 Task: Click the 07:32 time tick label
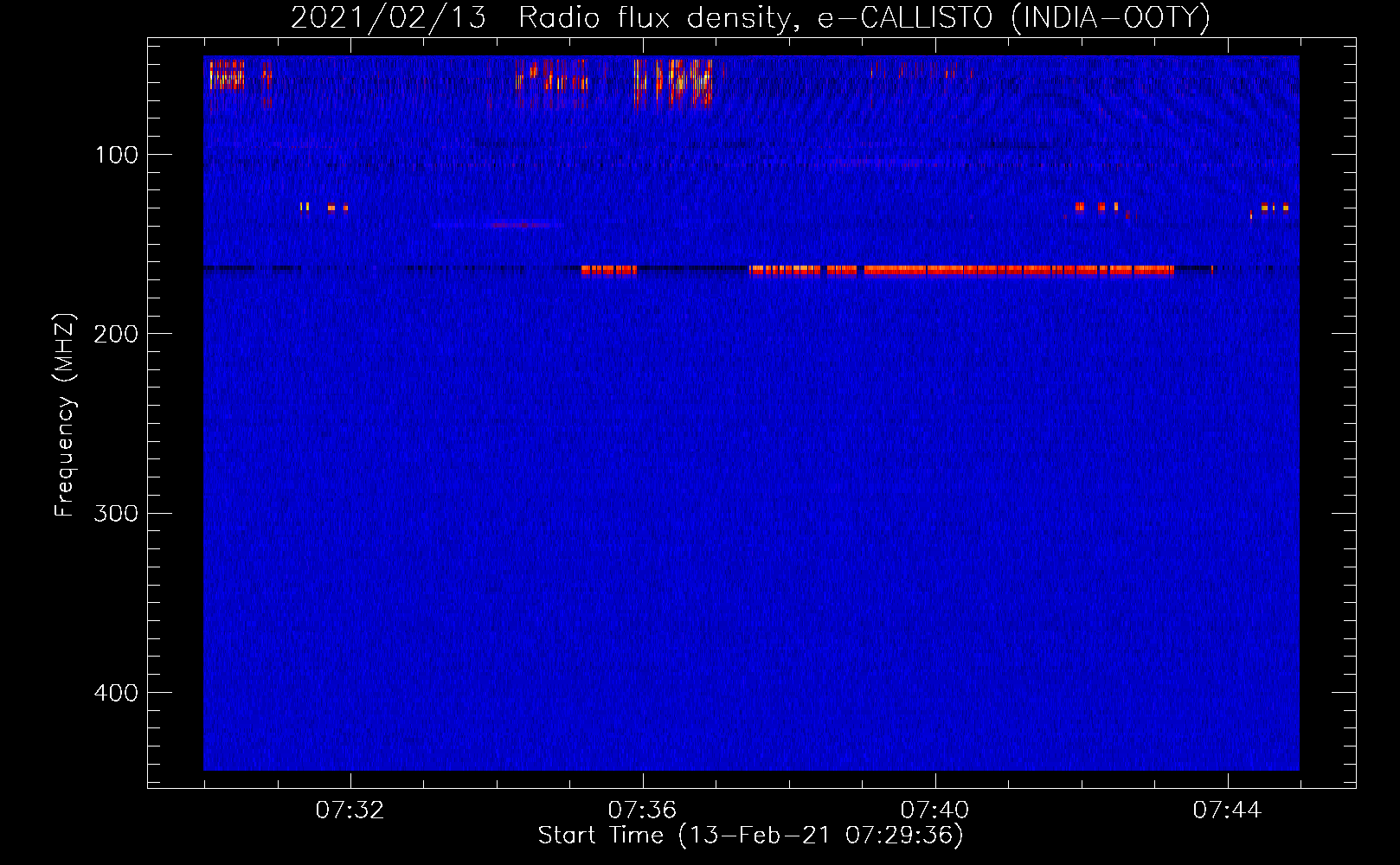tap(350, 810)
